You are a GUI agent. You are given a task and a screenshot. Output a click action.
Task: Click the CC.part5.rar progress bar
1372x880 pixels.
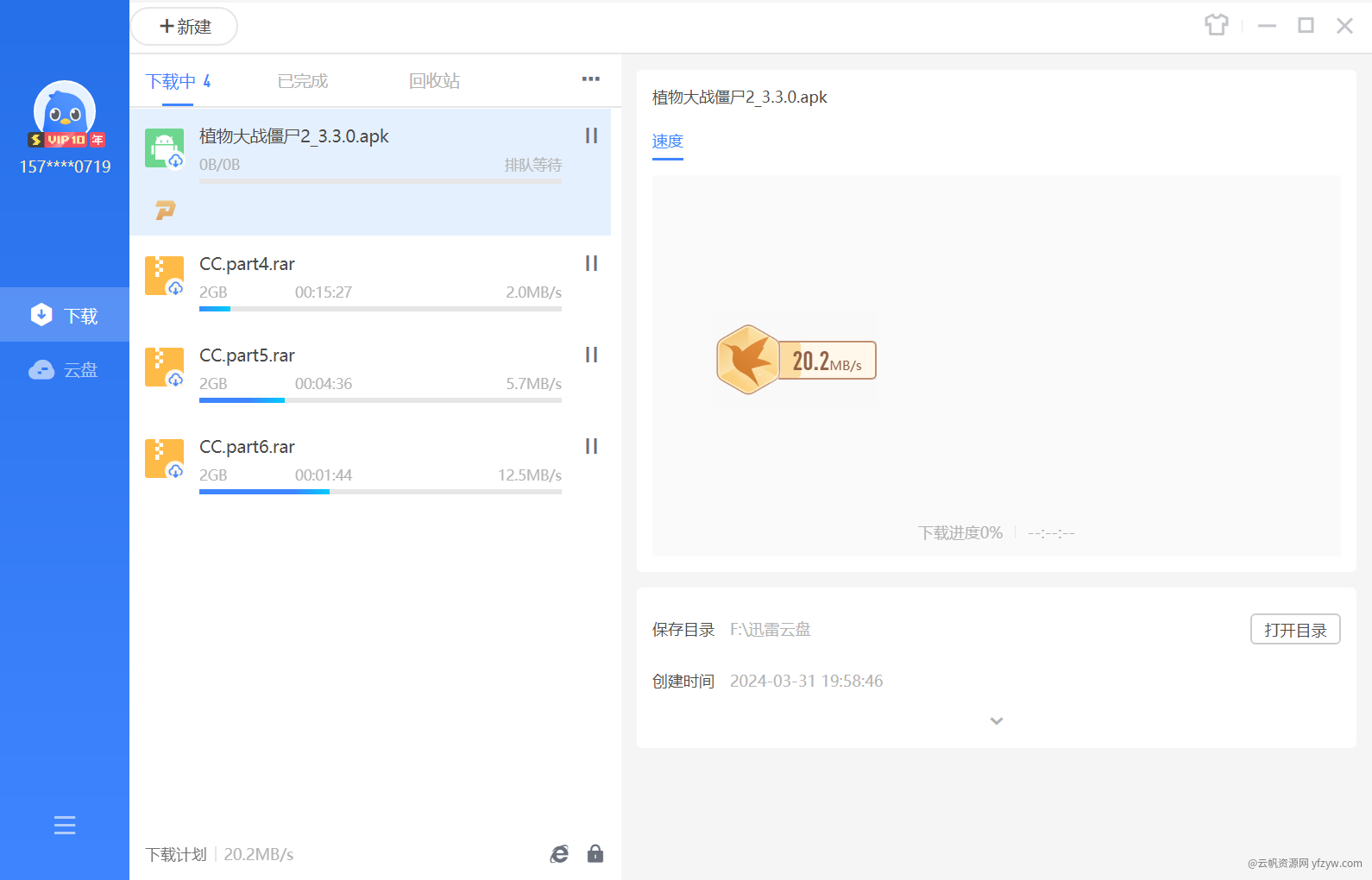[x=381, y=400]
